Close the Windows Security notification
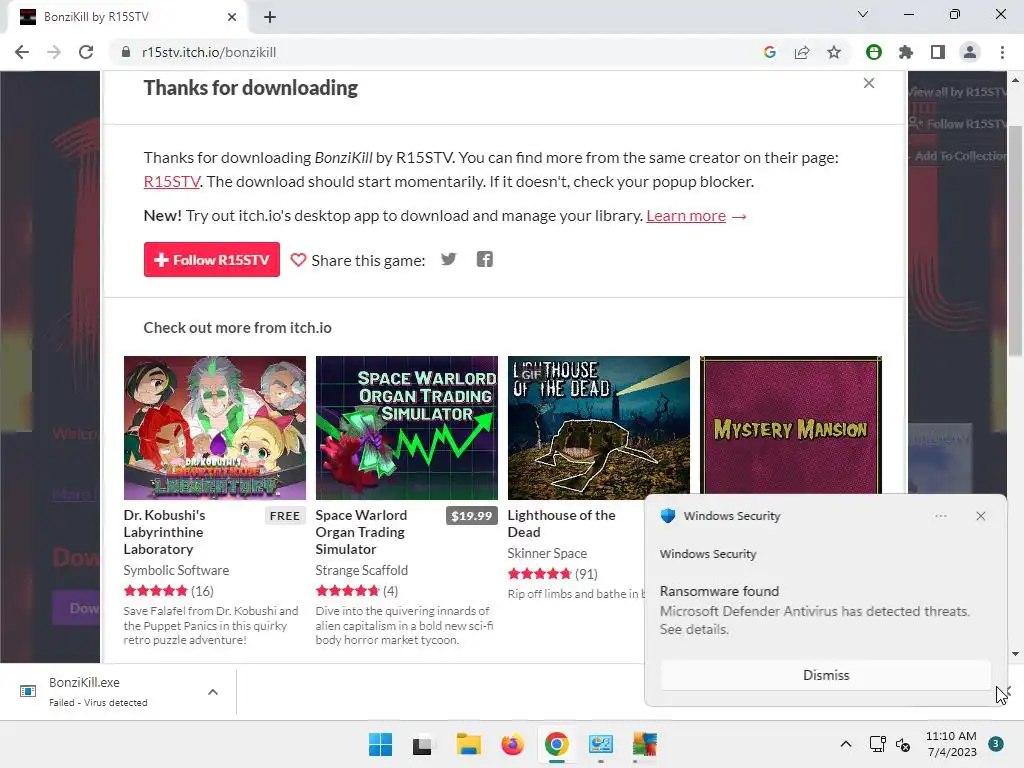The image size is (1024, 768). coord(981,516)
